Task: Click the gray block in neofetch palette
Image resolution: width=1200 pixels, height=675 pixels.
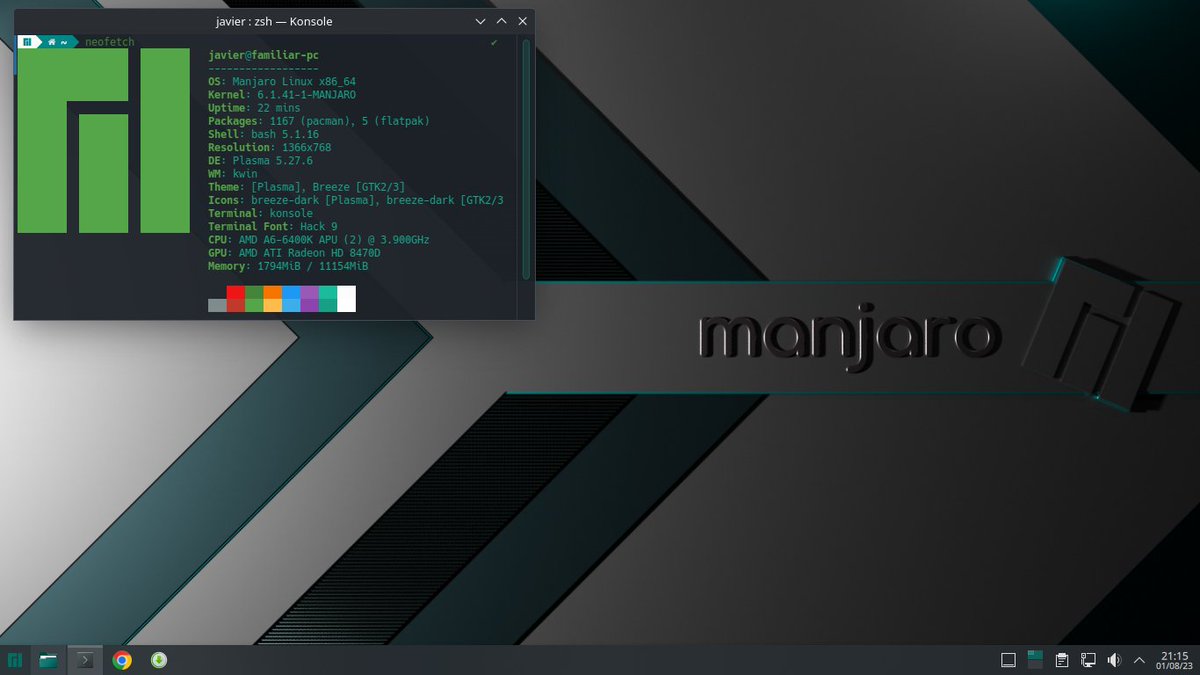Action: [x=217, y=305]
